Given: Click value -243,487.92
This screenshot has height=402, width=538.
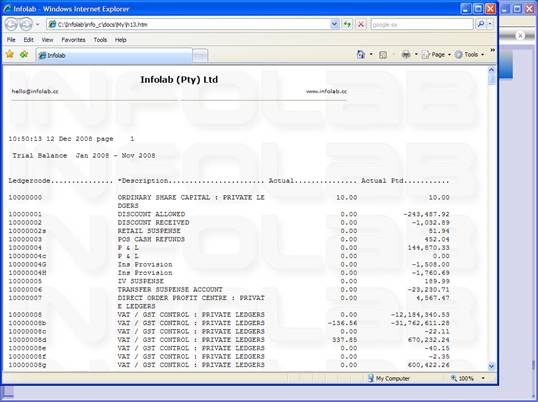Looking at the screenshot, I should (x=426, y=214).
